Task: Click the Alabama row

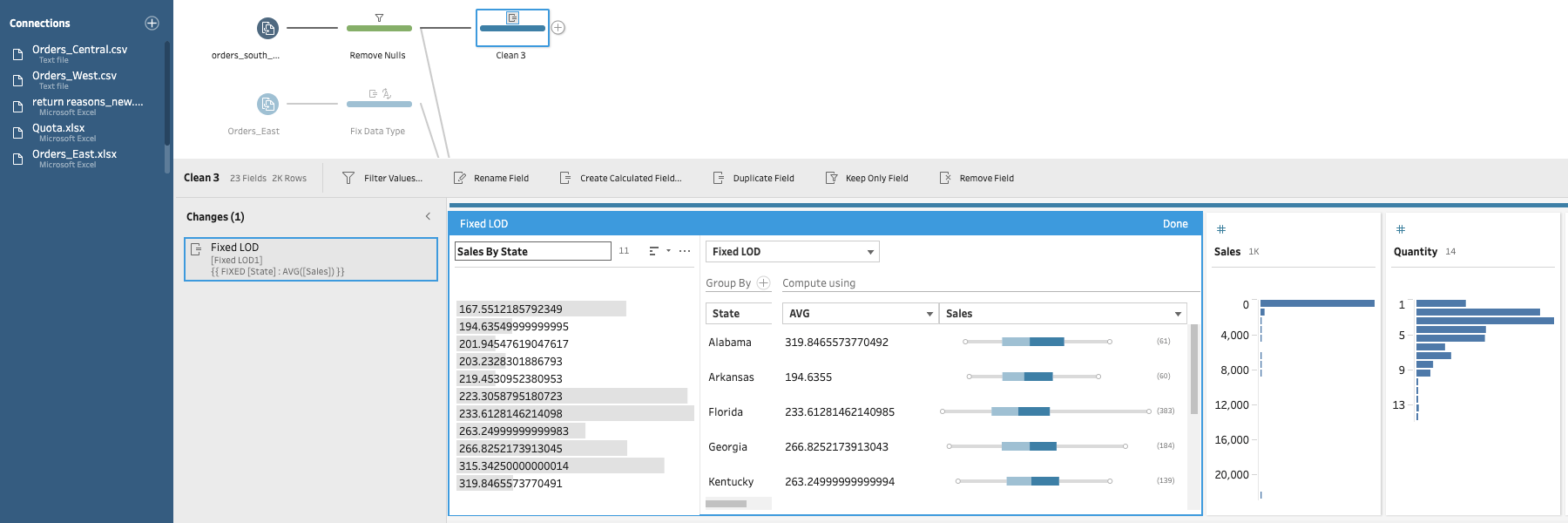Action: pos(945,342)
